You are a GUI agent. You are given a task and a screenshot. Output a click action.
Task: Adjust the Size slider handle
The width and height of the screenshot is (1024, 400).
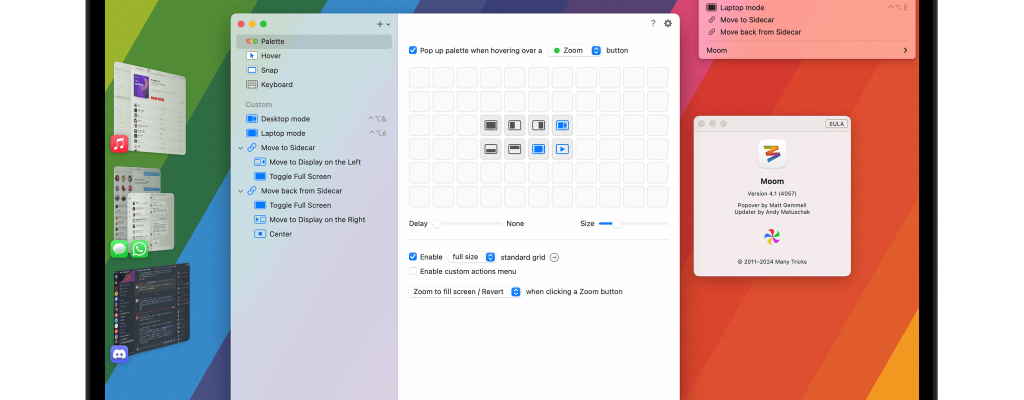617,223
